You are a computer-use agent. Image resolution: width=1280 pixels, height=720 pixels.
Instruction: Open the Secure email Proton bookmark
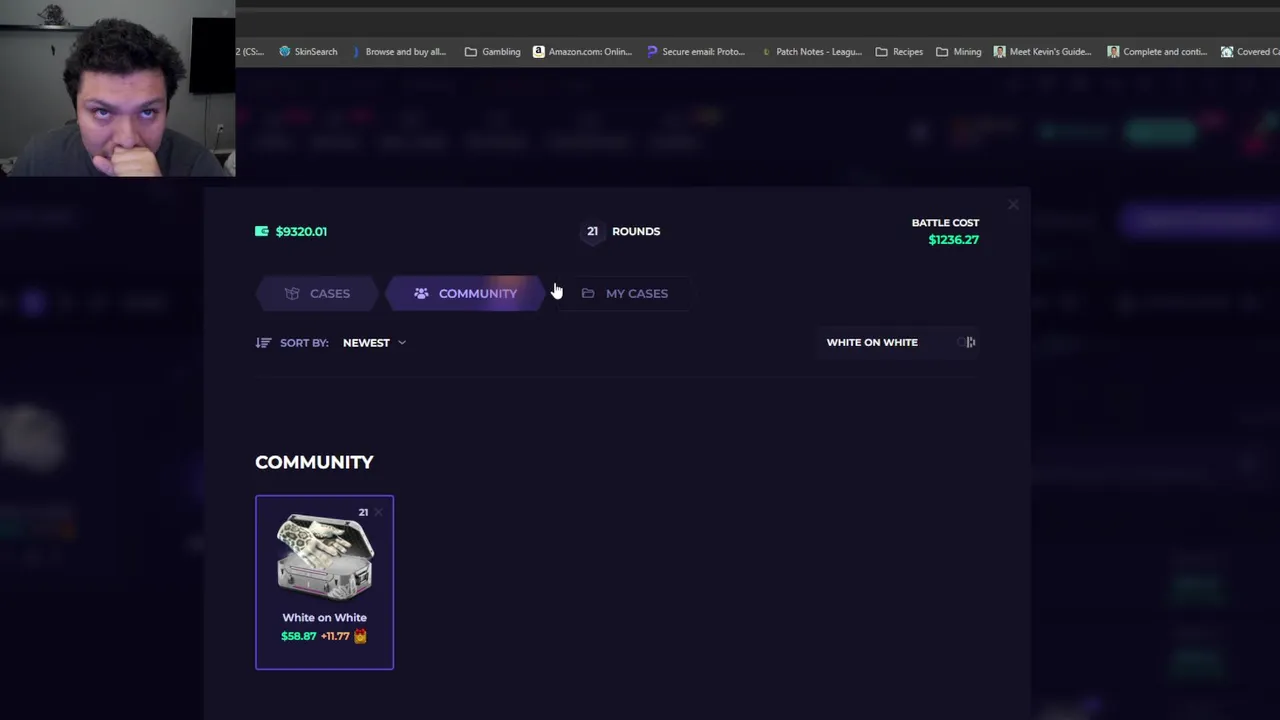(x=696, y=51)
